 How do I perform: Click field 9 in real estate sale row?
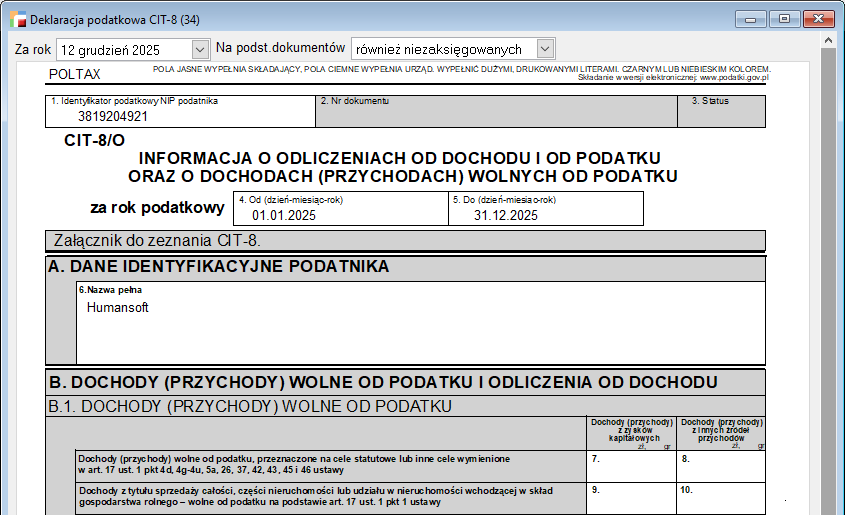630,497
